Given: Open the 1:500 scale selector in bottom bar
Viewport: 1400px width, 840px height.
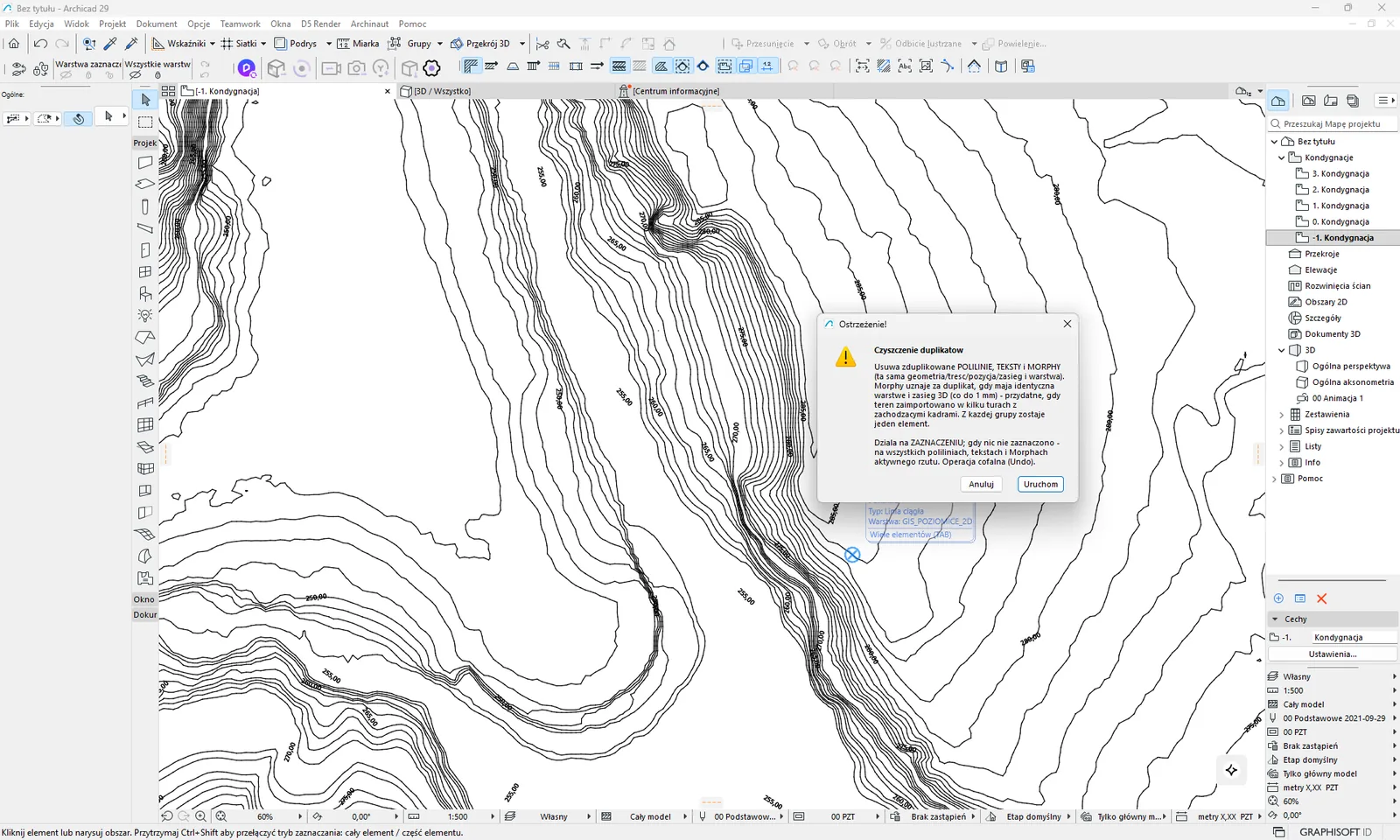Looking at the screenshot, I should pos(452,816).
